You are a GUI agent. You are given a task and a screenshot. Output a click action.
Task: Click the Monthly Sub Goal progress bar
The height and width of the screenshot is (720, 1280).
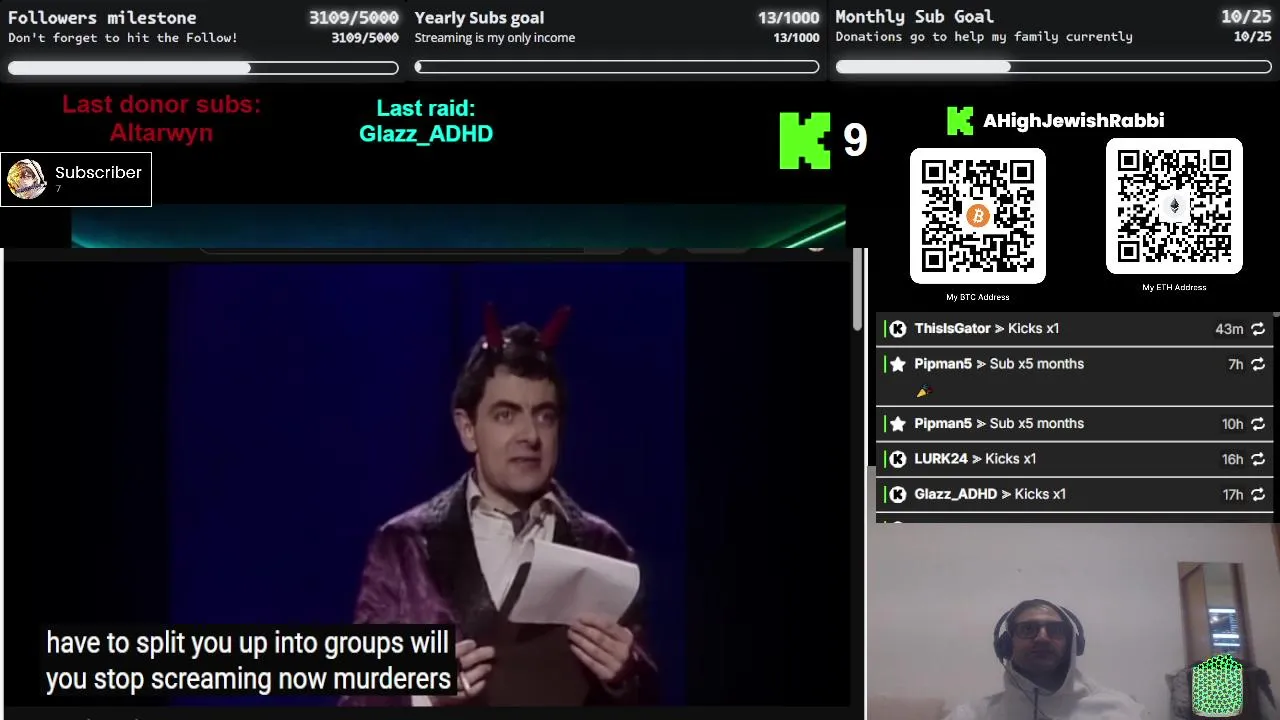(1054, 67)
